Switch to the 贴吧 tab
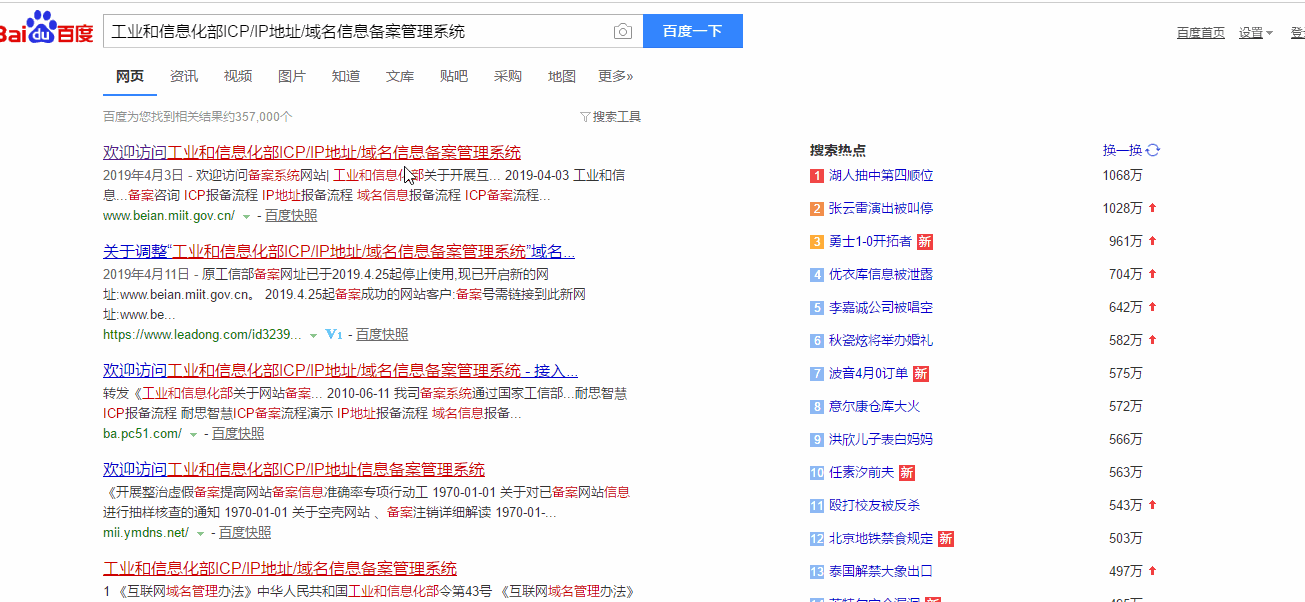This screenshot has height=602, width=1305. (x=454, y=76)
